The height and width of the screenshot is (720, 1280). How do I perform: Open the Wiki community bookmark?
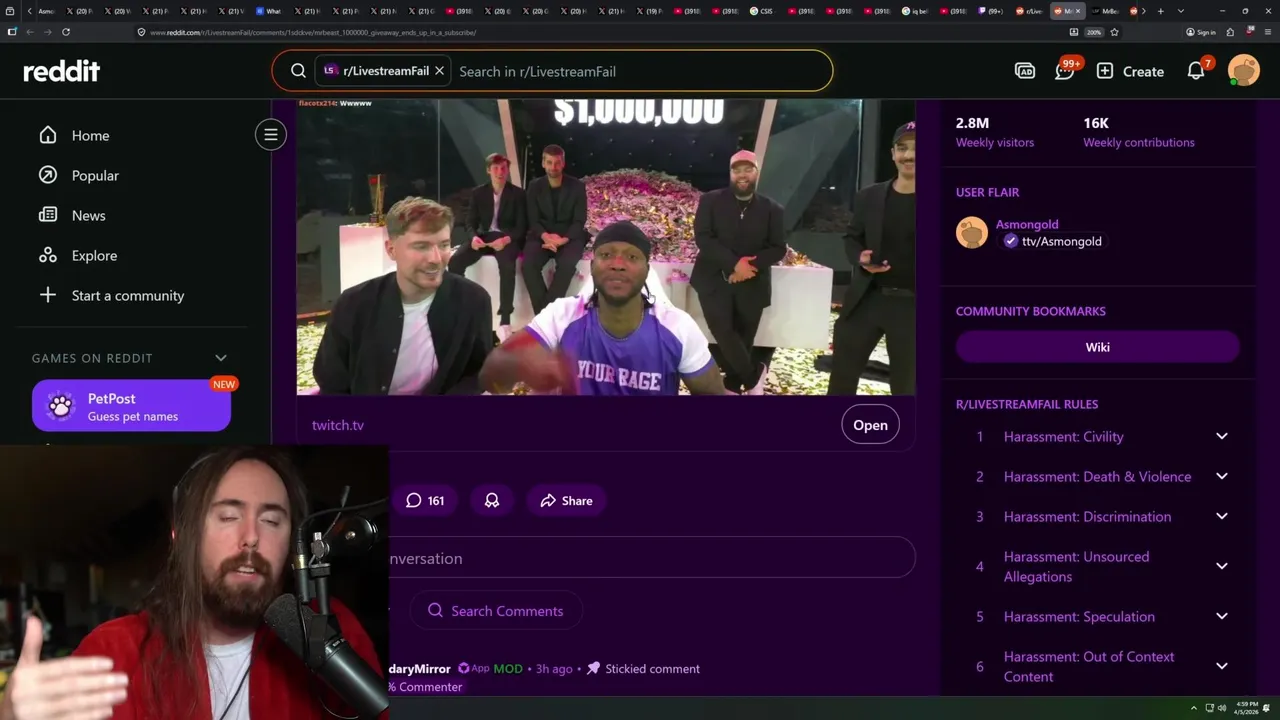(x=1098, y=347)
